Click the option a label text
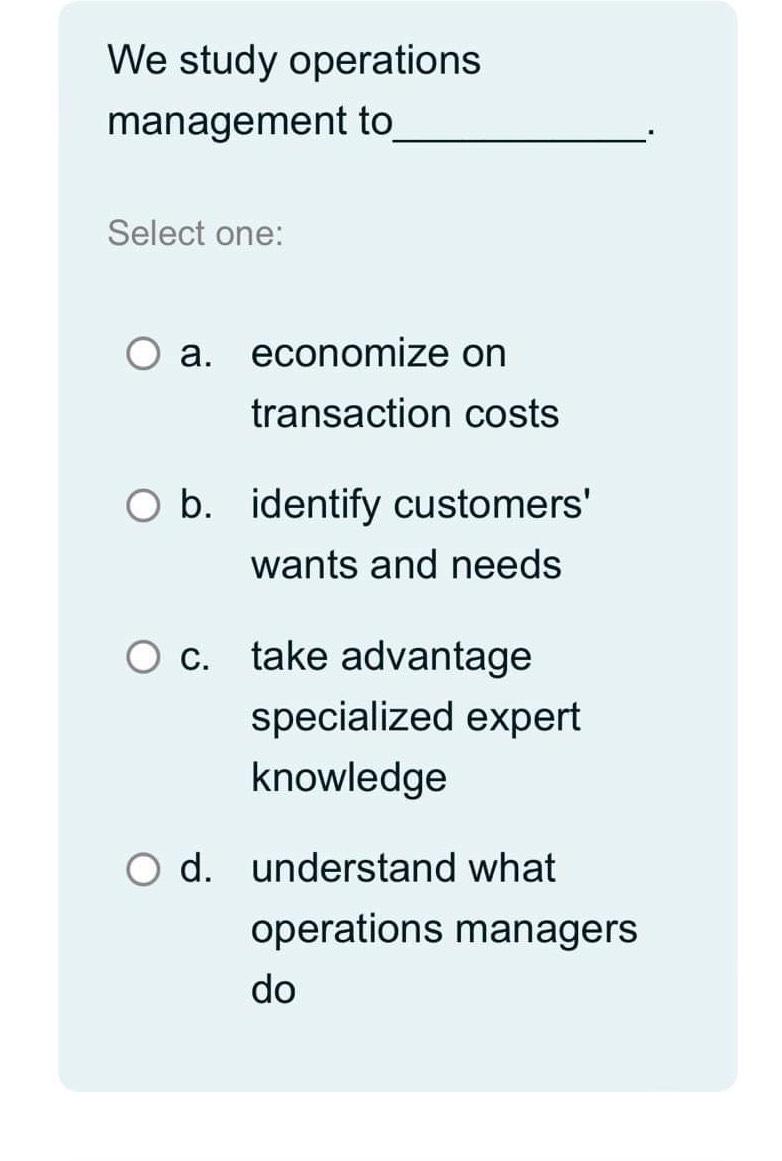This screenshot has width=782, height=1161. (x=195, y=353)
